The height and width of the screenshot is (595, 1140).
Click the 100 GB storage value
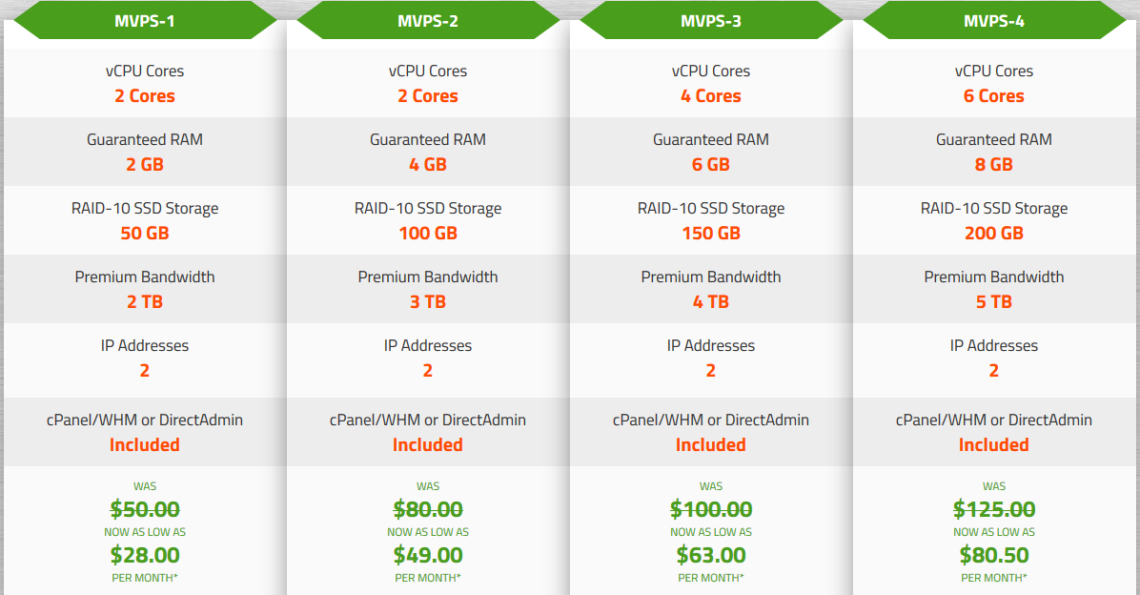pos(428,233)
